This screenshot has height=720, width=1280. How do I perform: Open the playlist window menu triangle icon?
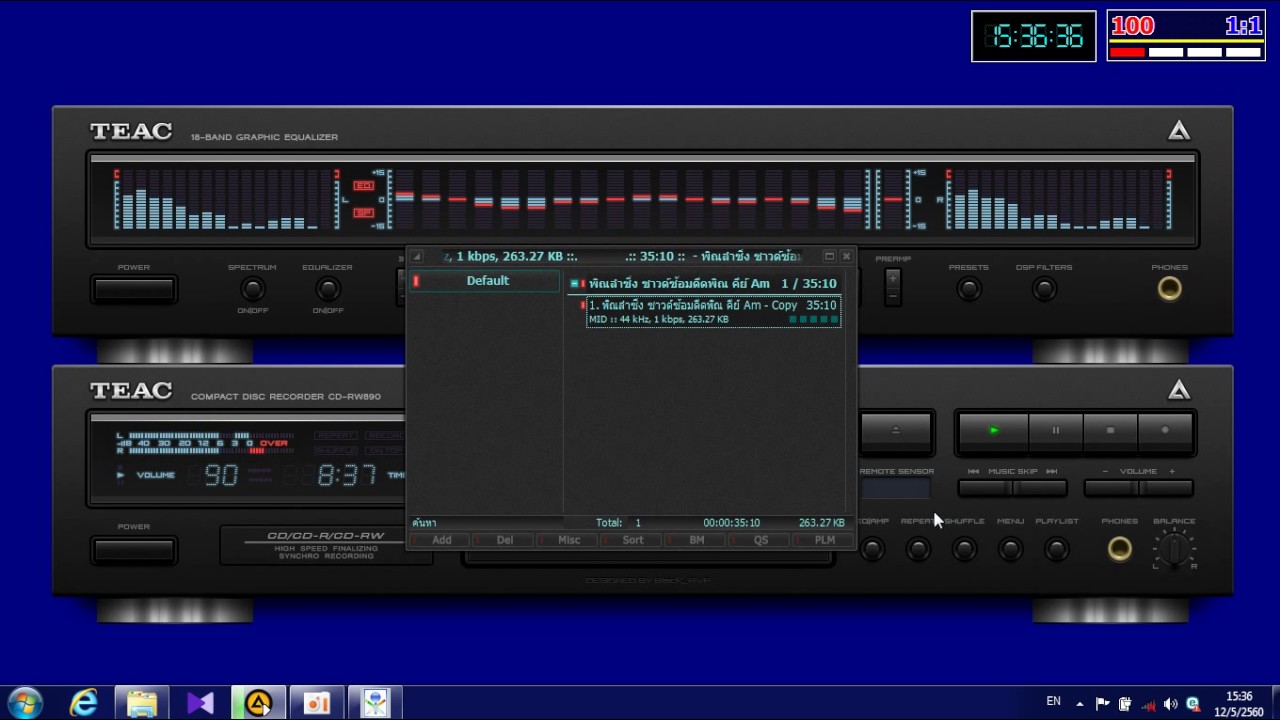417,257
